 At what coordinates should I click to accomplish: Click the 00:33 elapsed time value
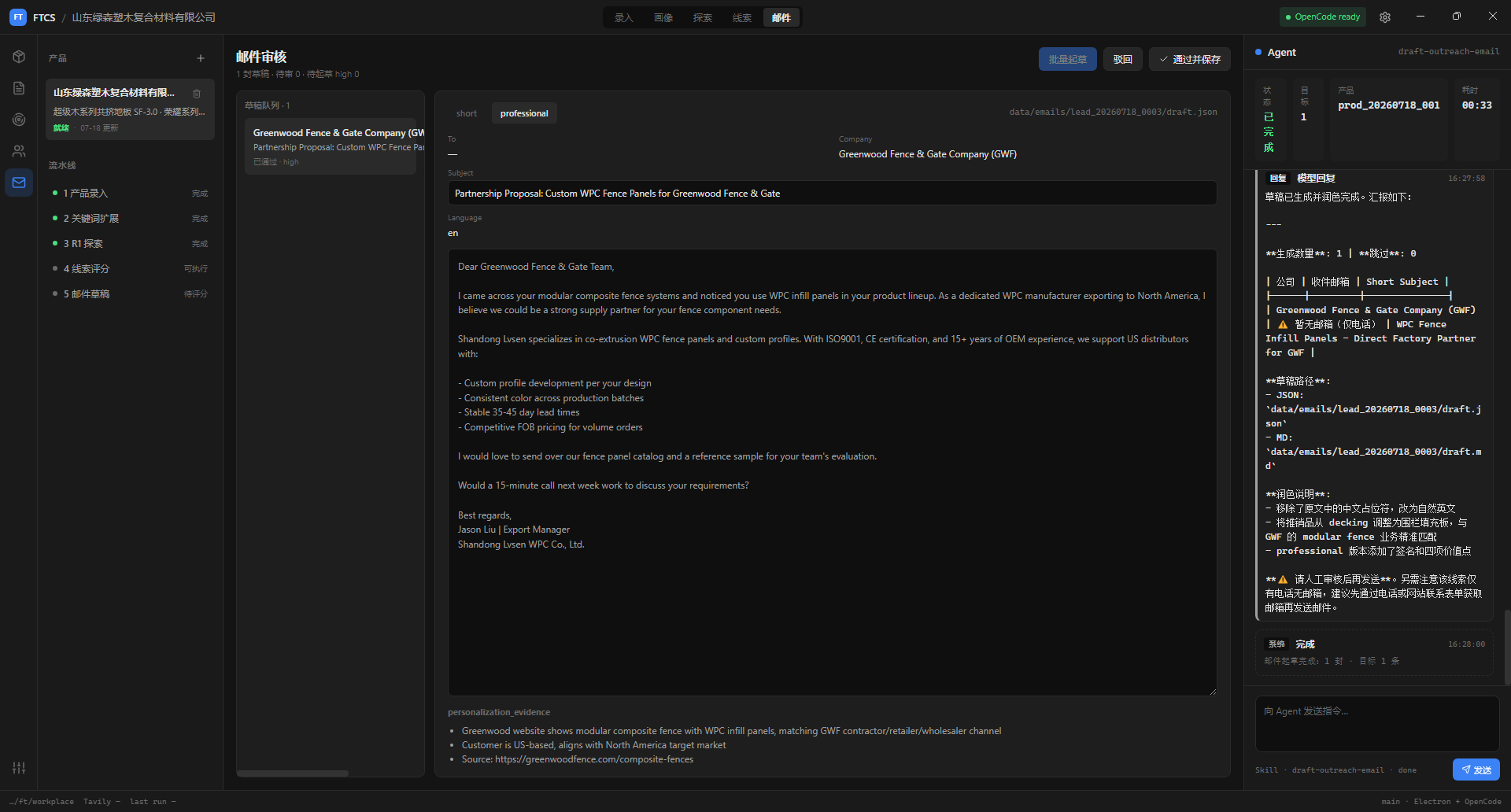[1477, 105]
